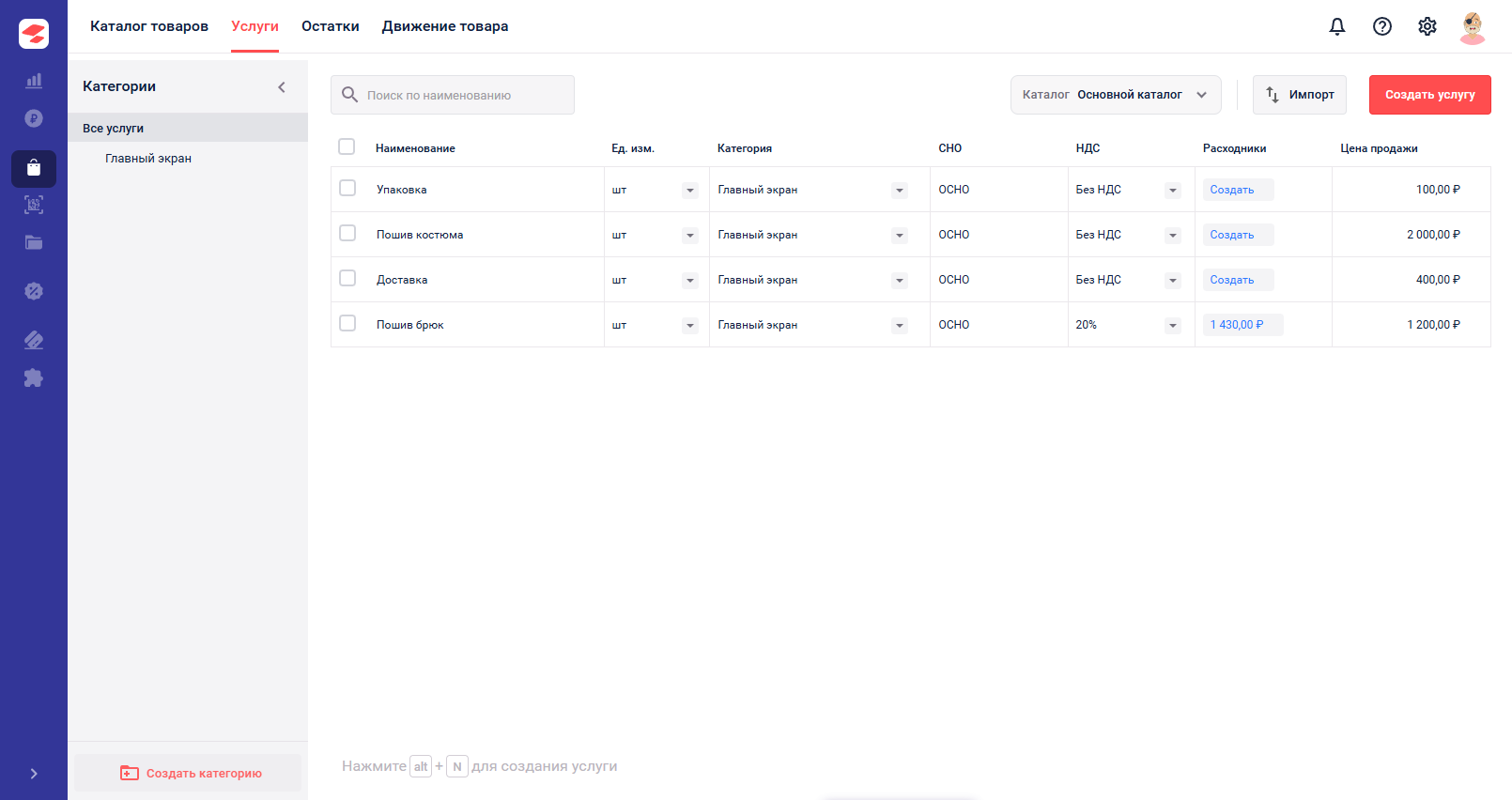Open the QR code scanner section

pos(34,205)
